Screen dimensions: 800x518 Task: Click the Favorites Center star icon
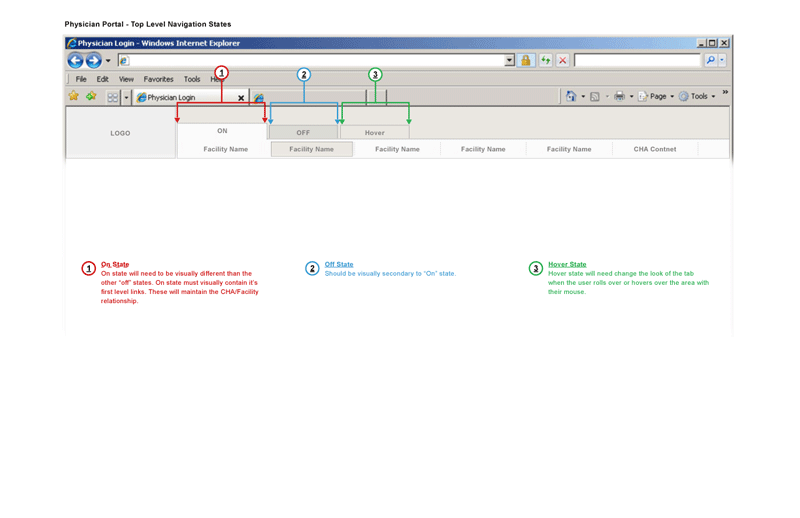pos(74,96)
